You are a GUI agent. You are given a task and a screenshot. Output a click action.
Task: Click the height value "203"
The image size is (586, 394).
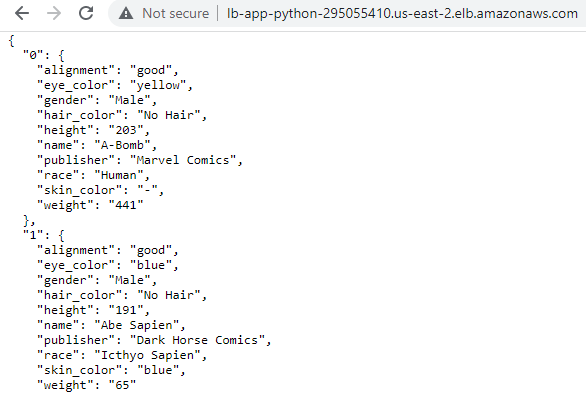[126, 130]
